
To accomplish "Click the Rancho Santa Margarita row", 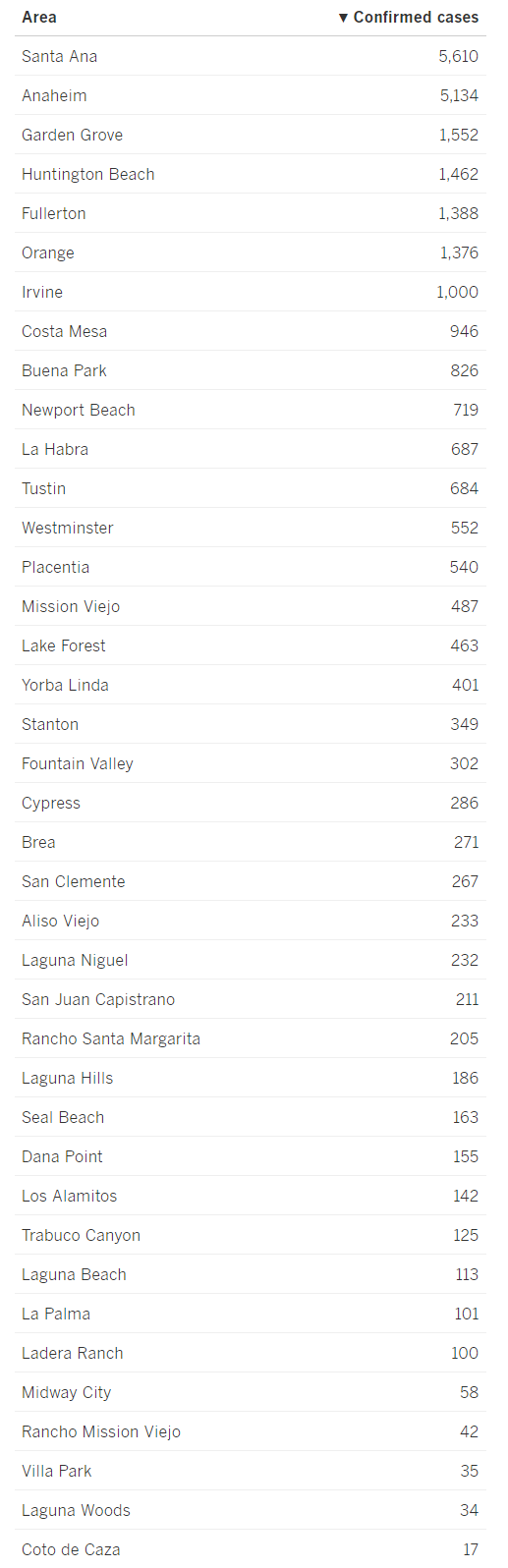I will pyautogui.click(x=251, y=1038).
